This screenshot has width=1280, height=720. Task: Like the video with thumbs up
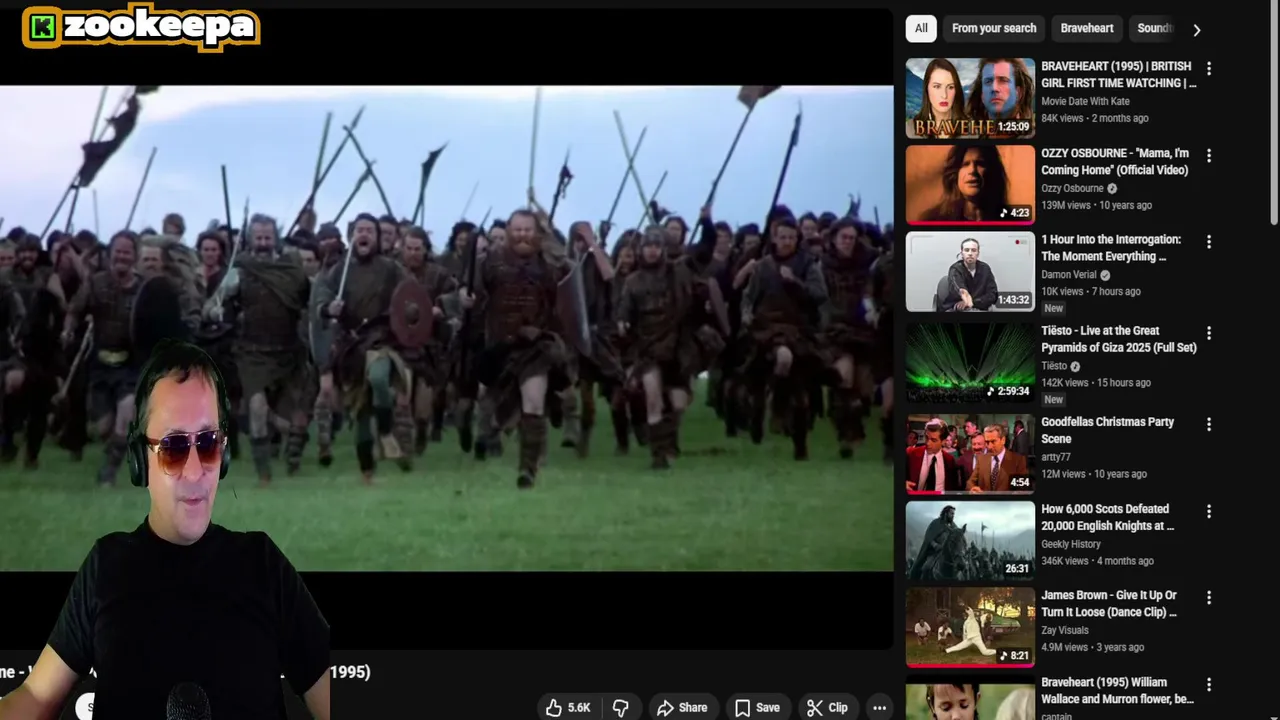(x=567, y=707)
